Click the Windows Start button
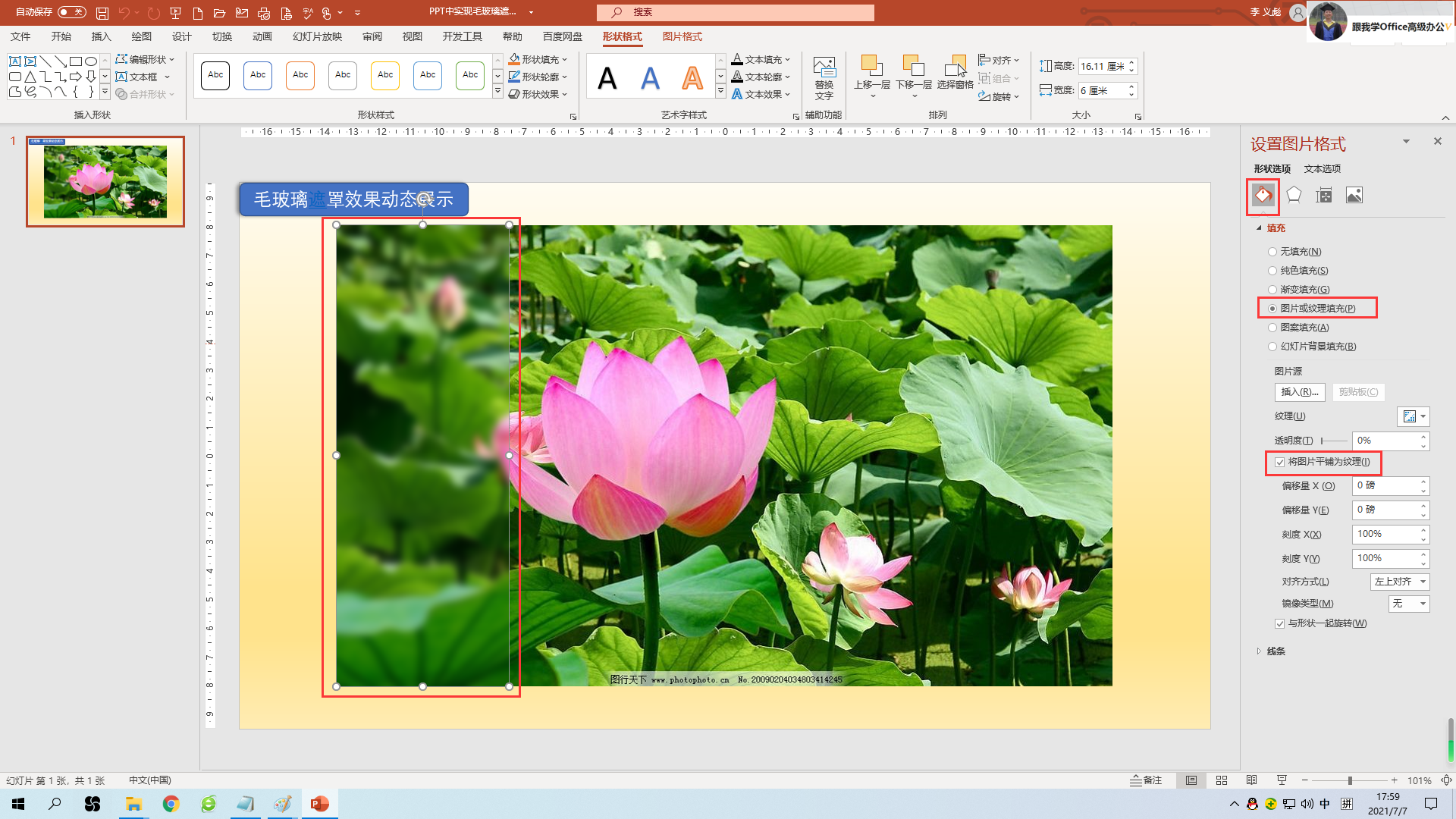The image size is (1456, 819). point(18,804)
